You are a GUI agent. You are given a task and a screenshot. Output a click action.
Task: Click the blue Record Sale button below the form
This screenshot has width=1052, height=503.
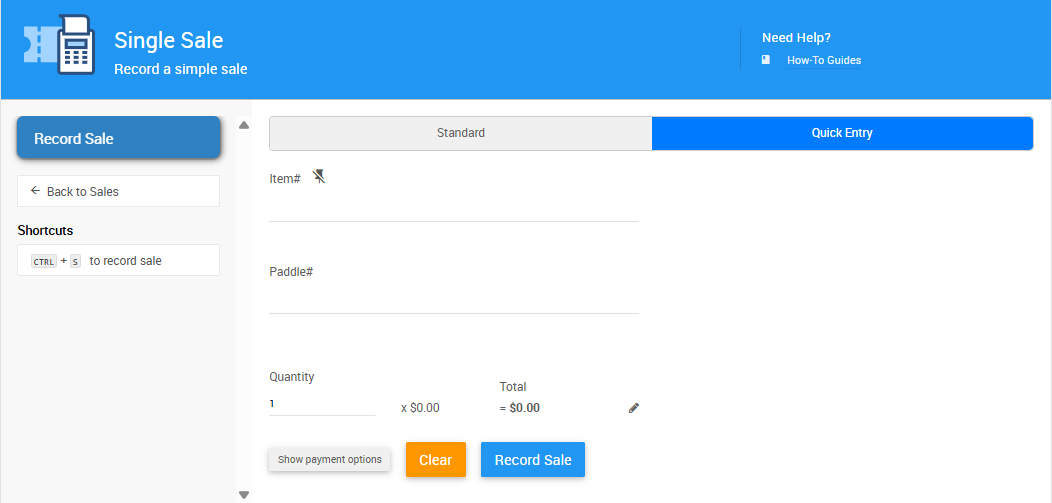click(x=532, y=460)
